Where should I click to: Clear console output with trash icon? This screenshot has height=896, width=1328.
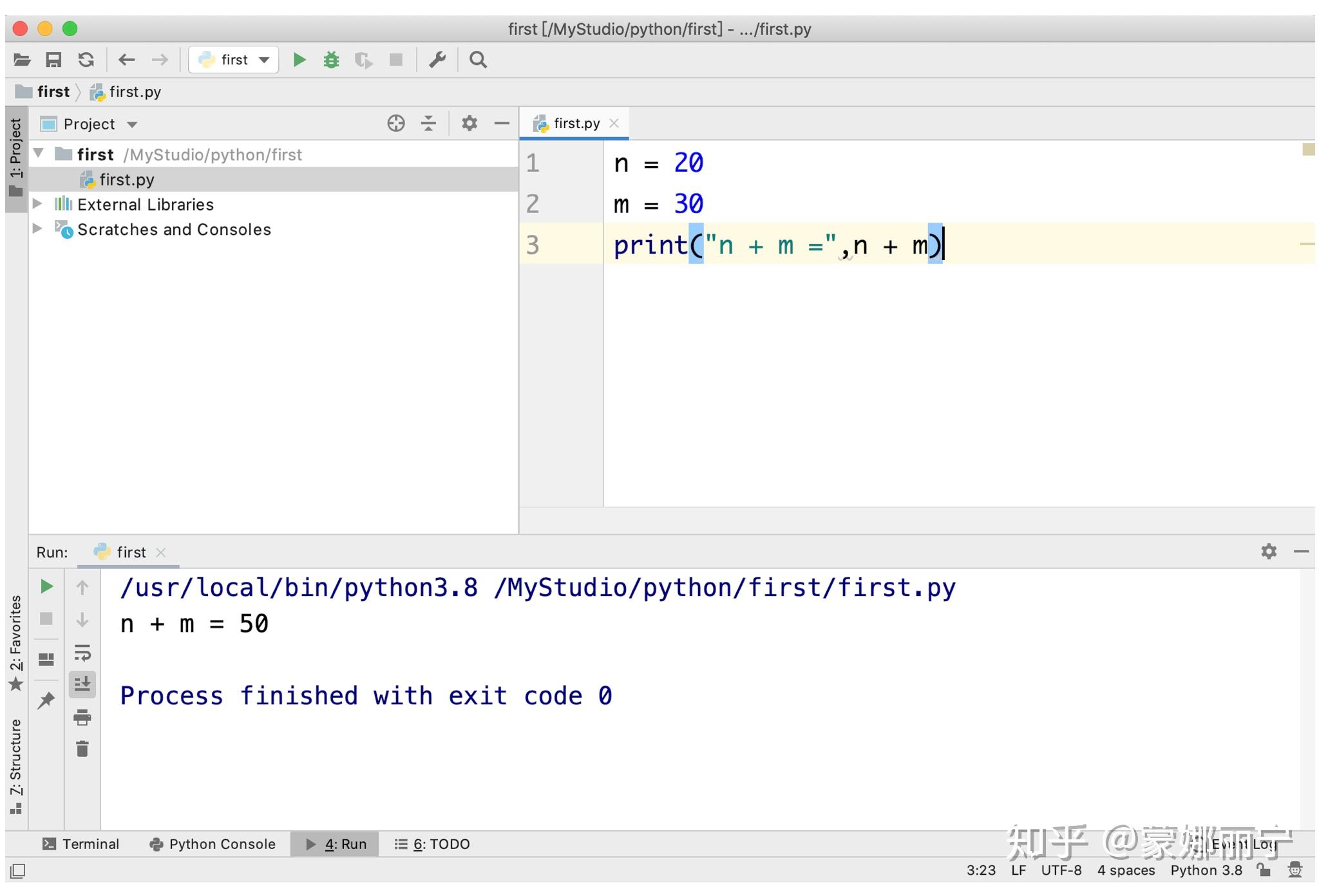(82, 749)
